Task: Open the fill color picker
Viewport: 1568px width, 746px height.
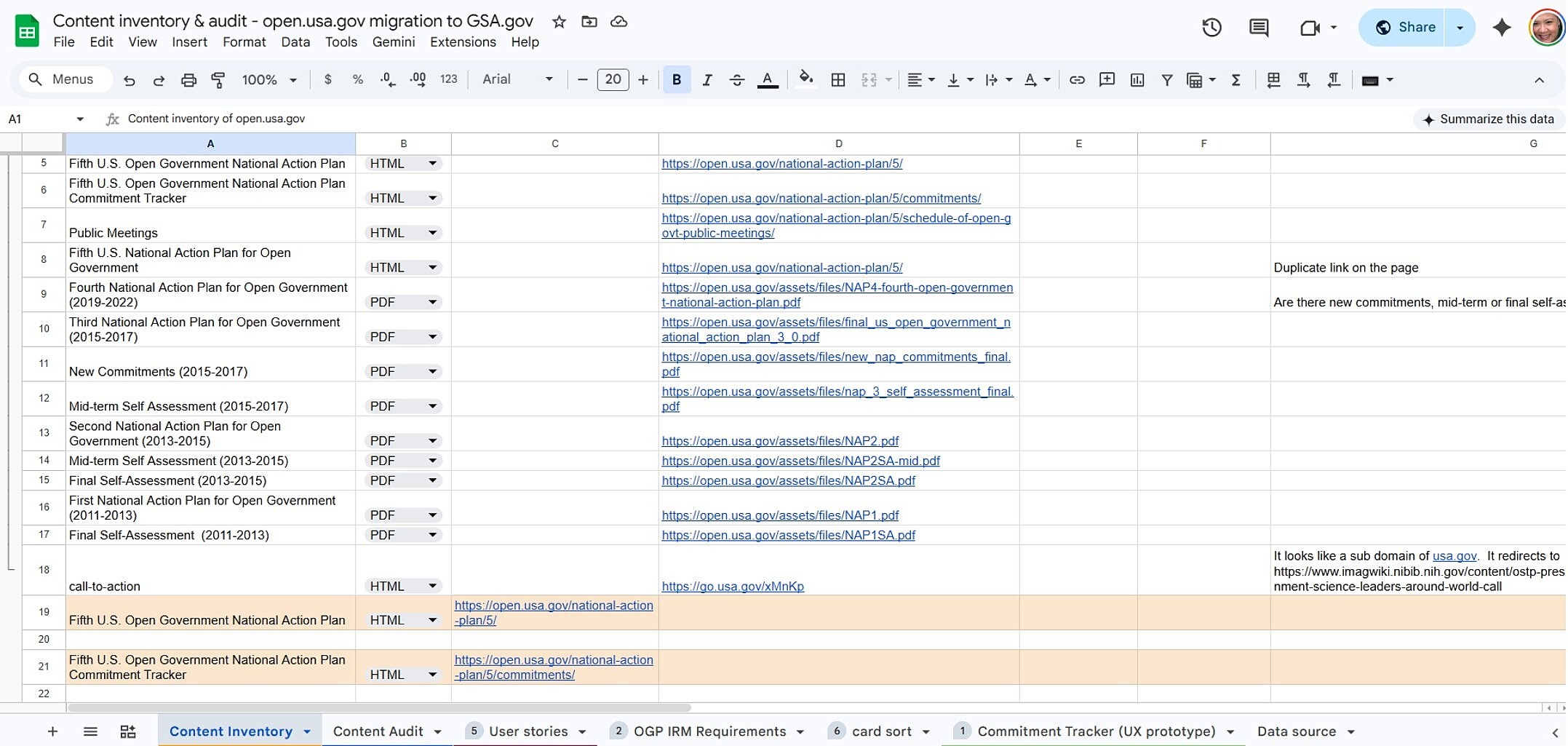Action: (805, 79)
